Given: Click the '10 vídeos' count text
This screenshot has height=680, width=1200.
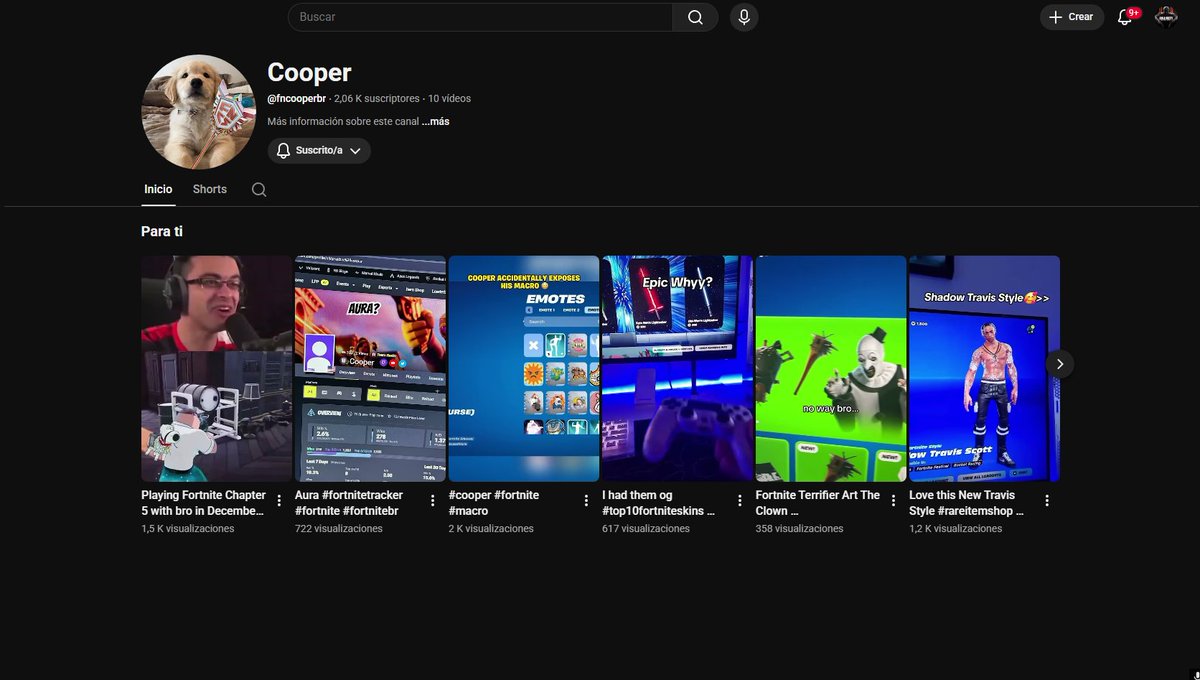Looking at the screenshot, I should click(x=449, y=99).
